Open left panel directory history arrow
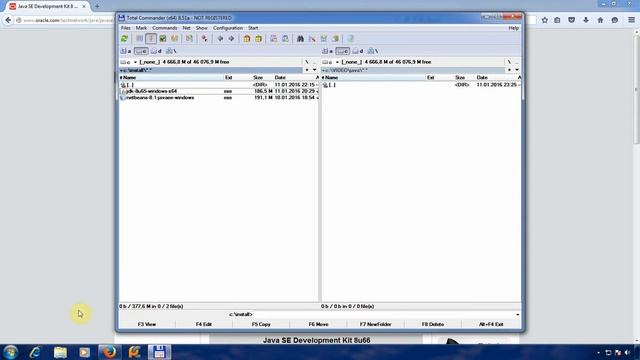The height and width of the screenshot is (360, 640). pyautogui.click(x=314, y=70)
